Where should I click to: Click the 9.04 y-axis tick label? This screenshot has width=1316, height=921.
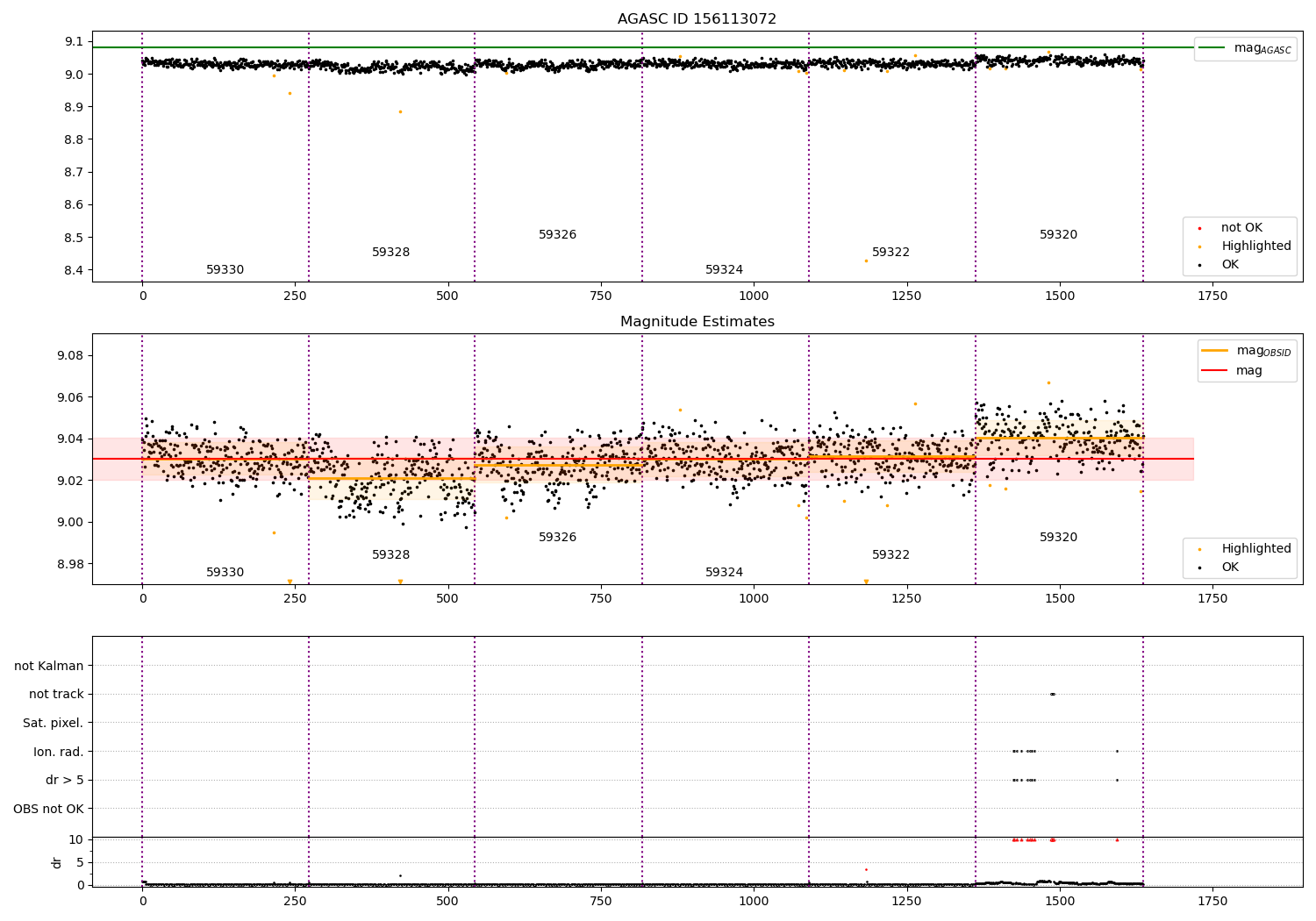[71, 439]
